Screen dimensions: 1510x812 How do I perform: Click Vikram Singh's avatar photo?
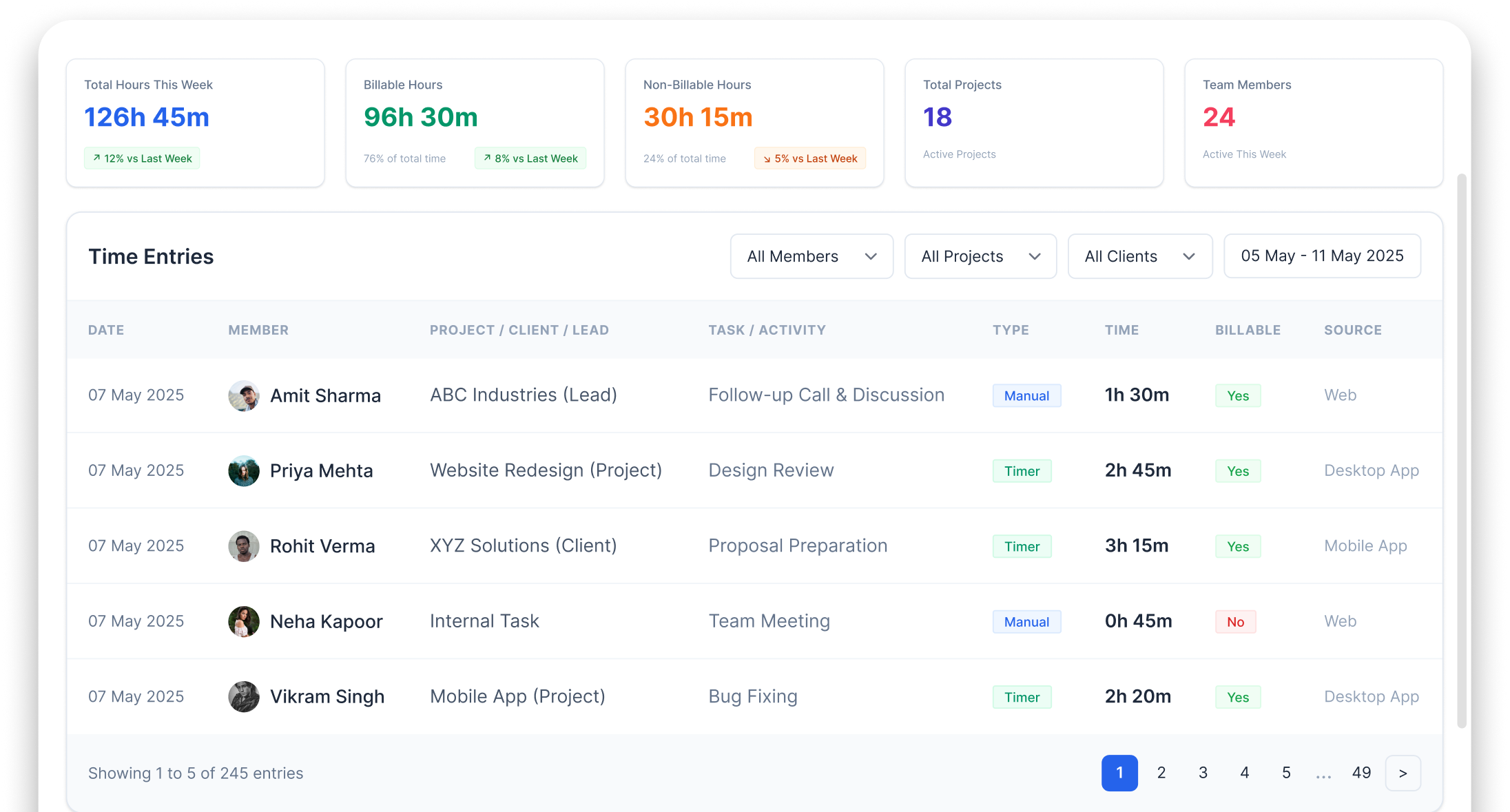click(x=244, y=697)
